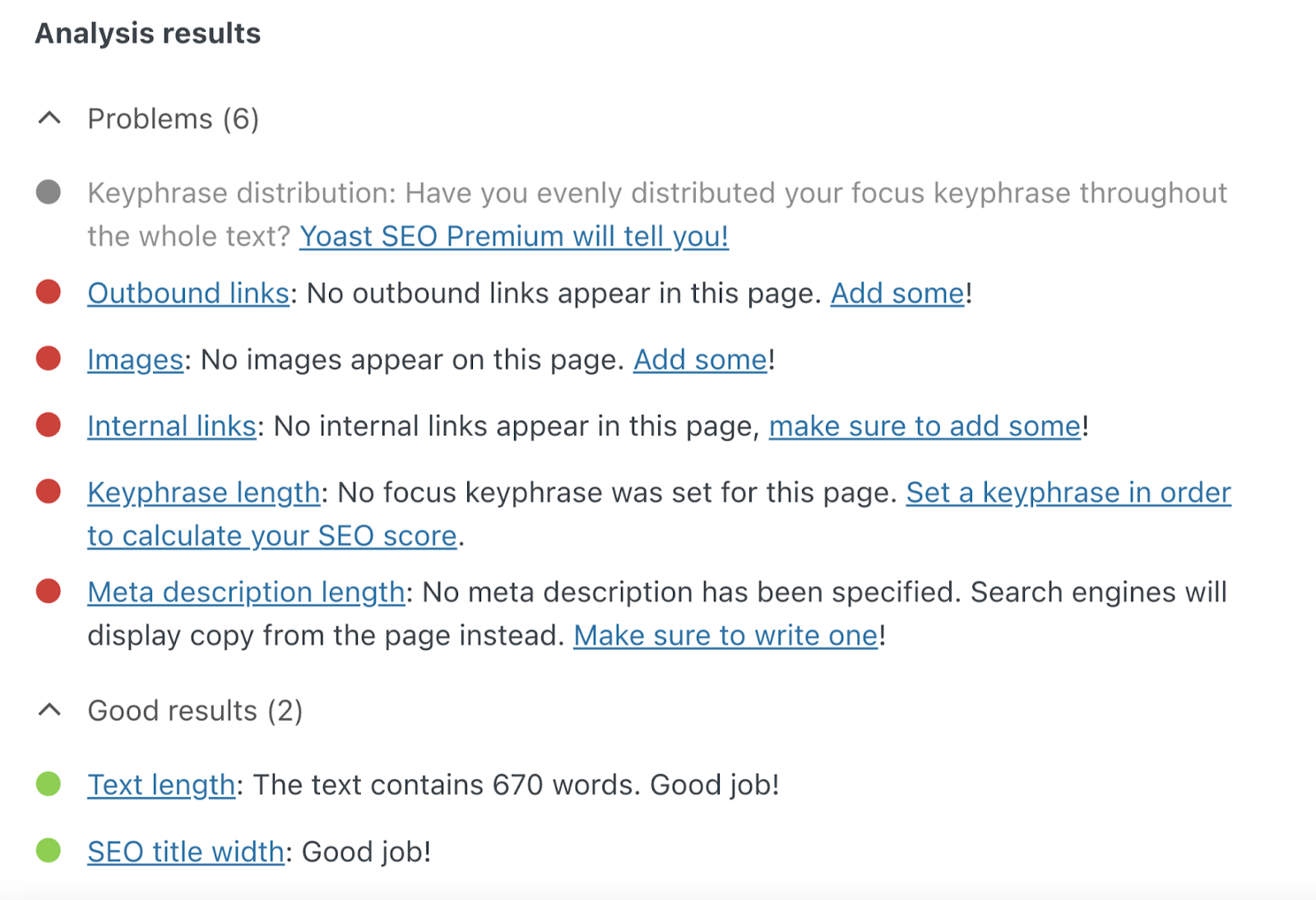Click the green dot beside Text length
Image resolution: width=1316 pixels, height=900 pixels.
coord(49,785)
